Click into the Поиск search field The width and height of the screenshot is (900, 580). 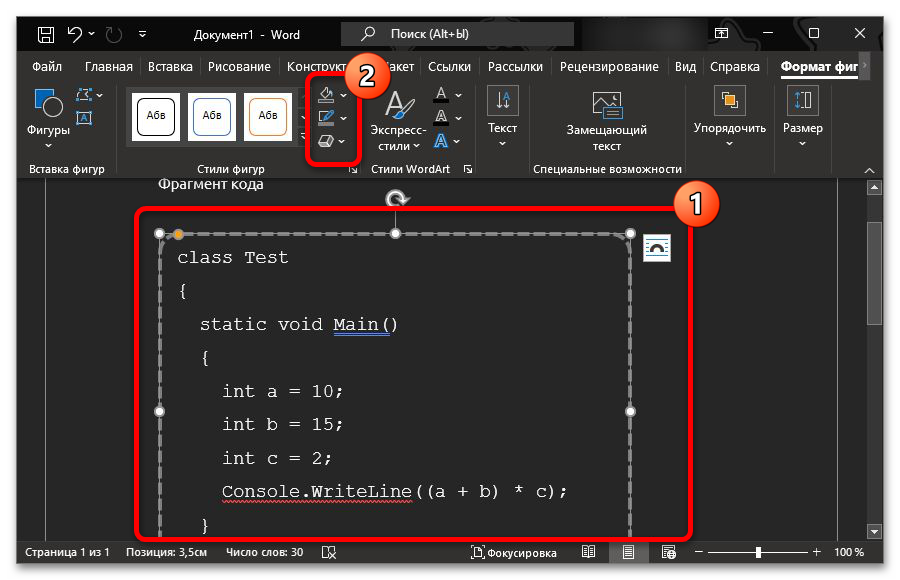457,34
